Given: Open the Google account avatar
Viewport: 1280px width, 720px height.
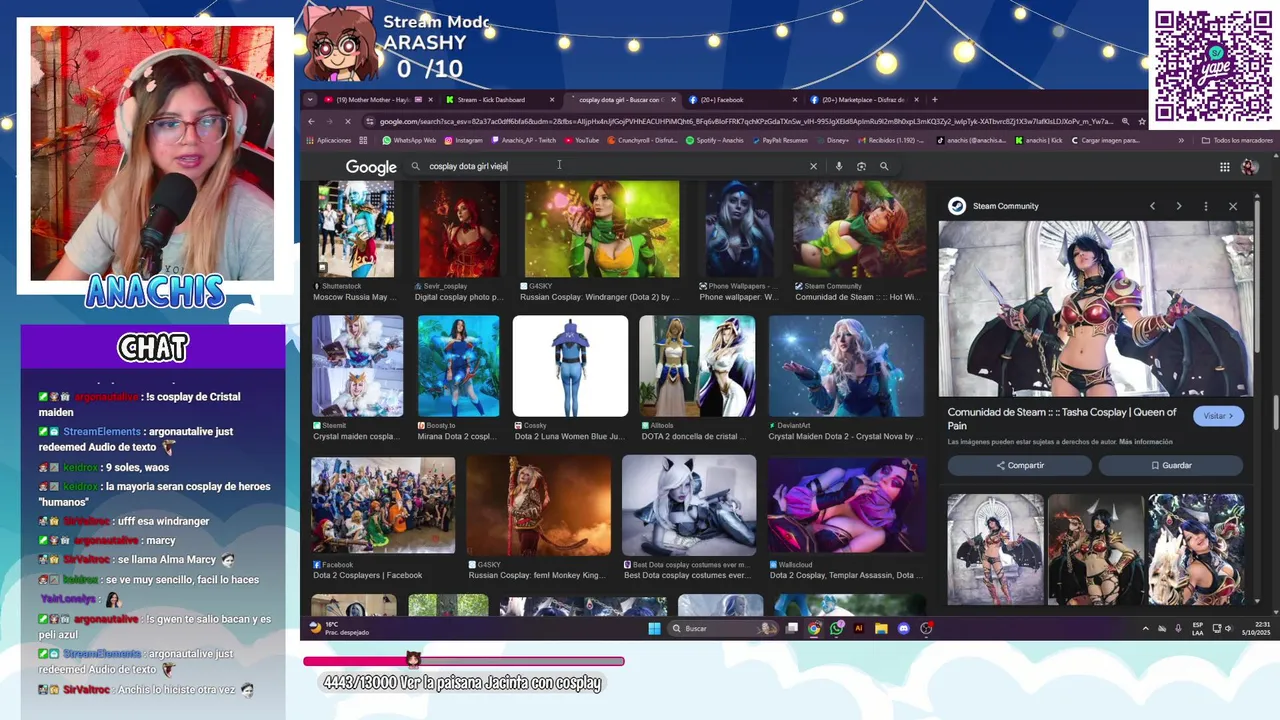Looking at the screenshot, I should point(1249,167).
